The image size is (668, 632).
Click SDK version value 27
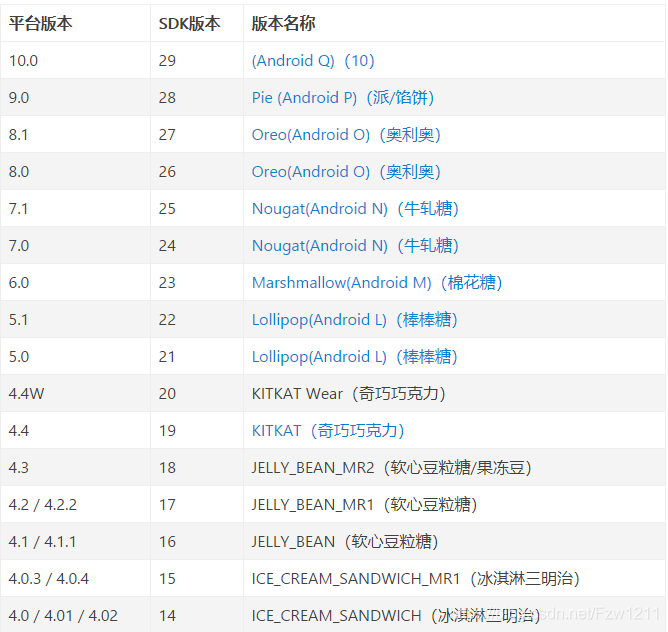[167, 135]
